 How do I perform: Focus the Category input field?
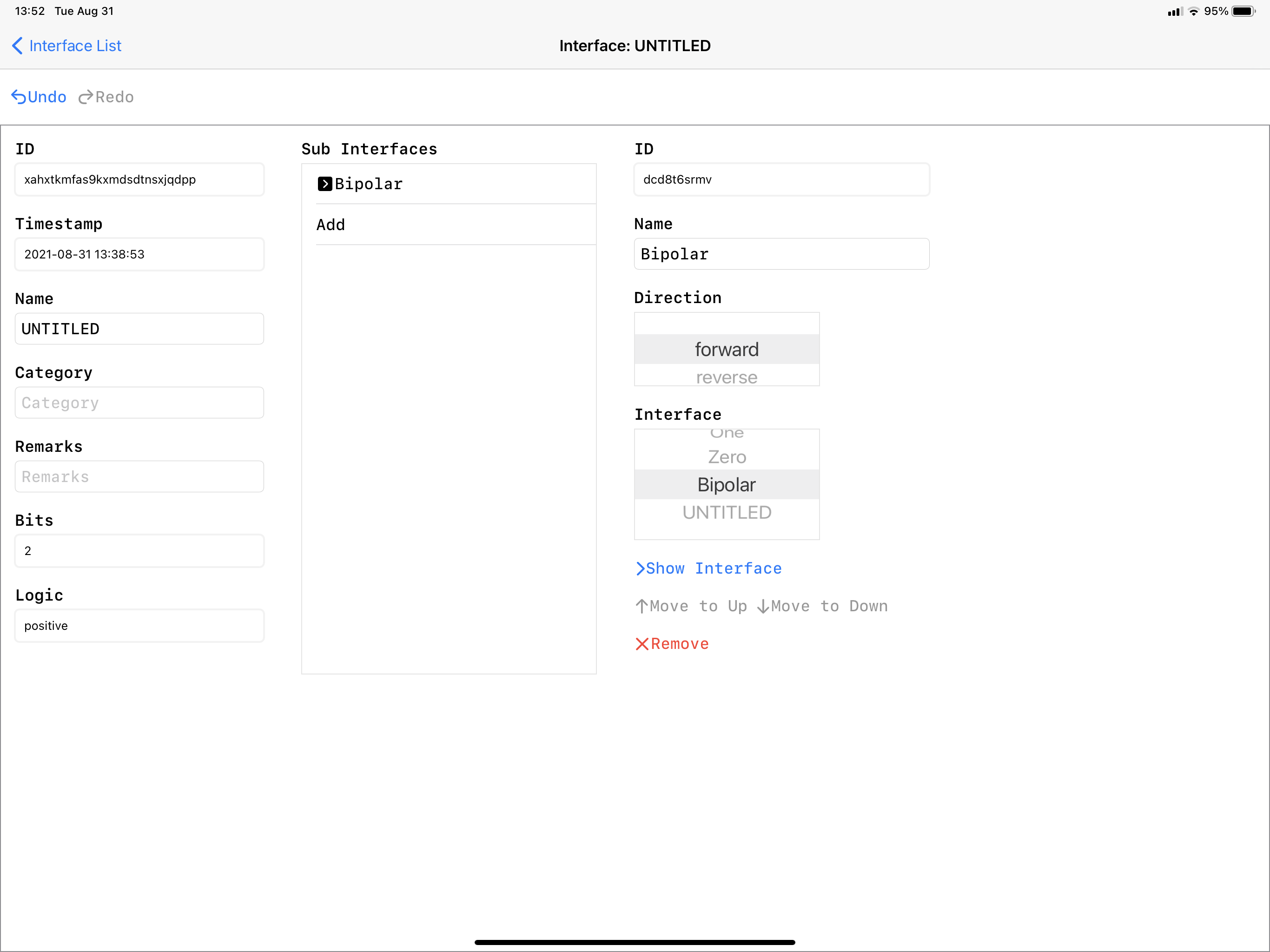click(x=139, y=403)
